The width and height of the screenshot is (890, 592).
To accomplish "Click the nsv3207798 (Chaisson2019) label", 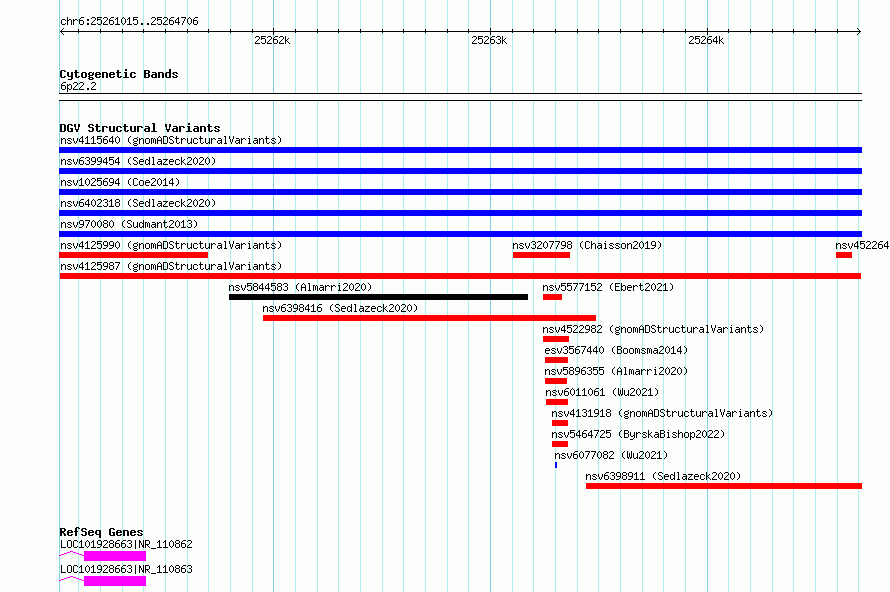I will tap(587, 245).
